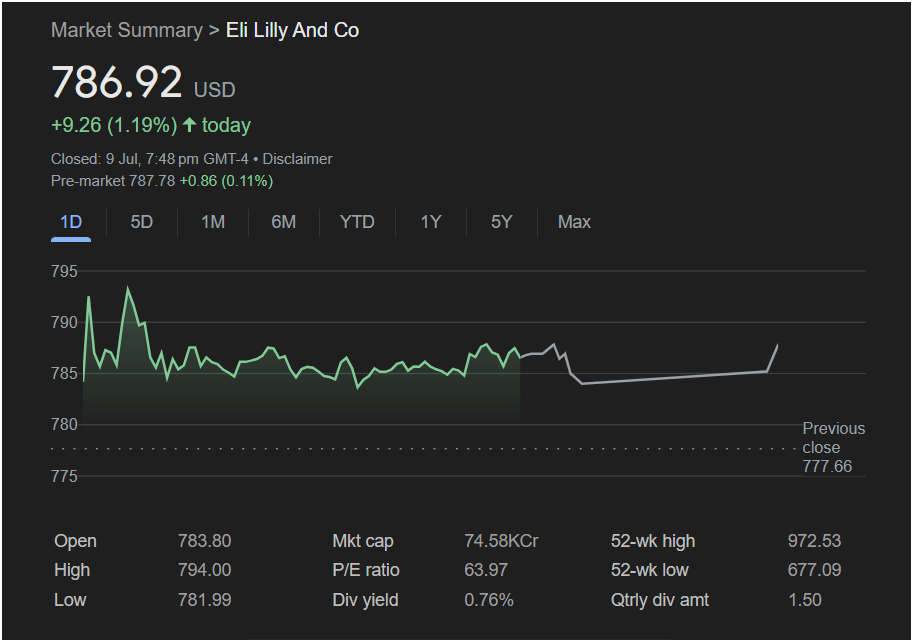
Task: Select the 1Y chart tab
Action: point(431,222)
